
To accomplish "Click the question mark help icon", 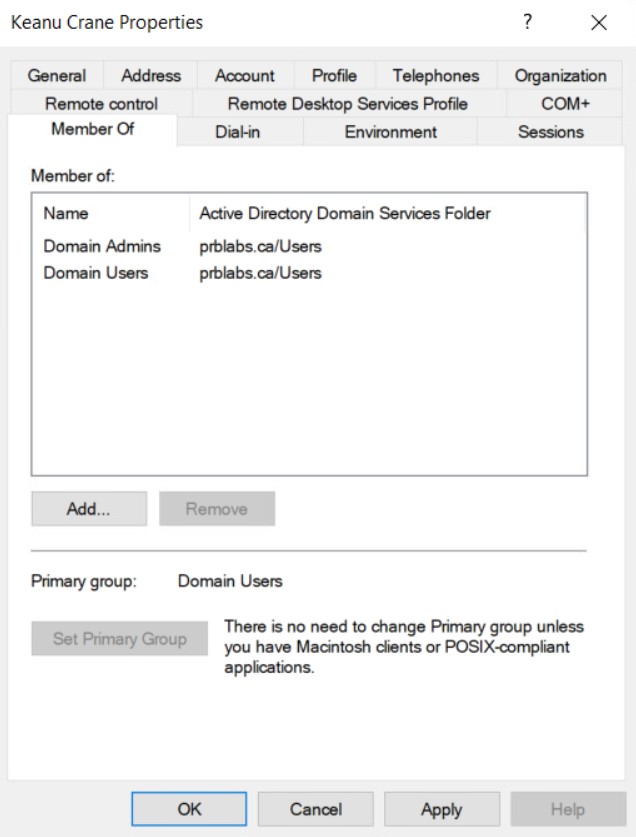I will 527,23.
